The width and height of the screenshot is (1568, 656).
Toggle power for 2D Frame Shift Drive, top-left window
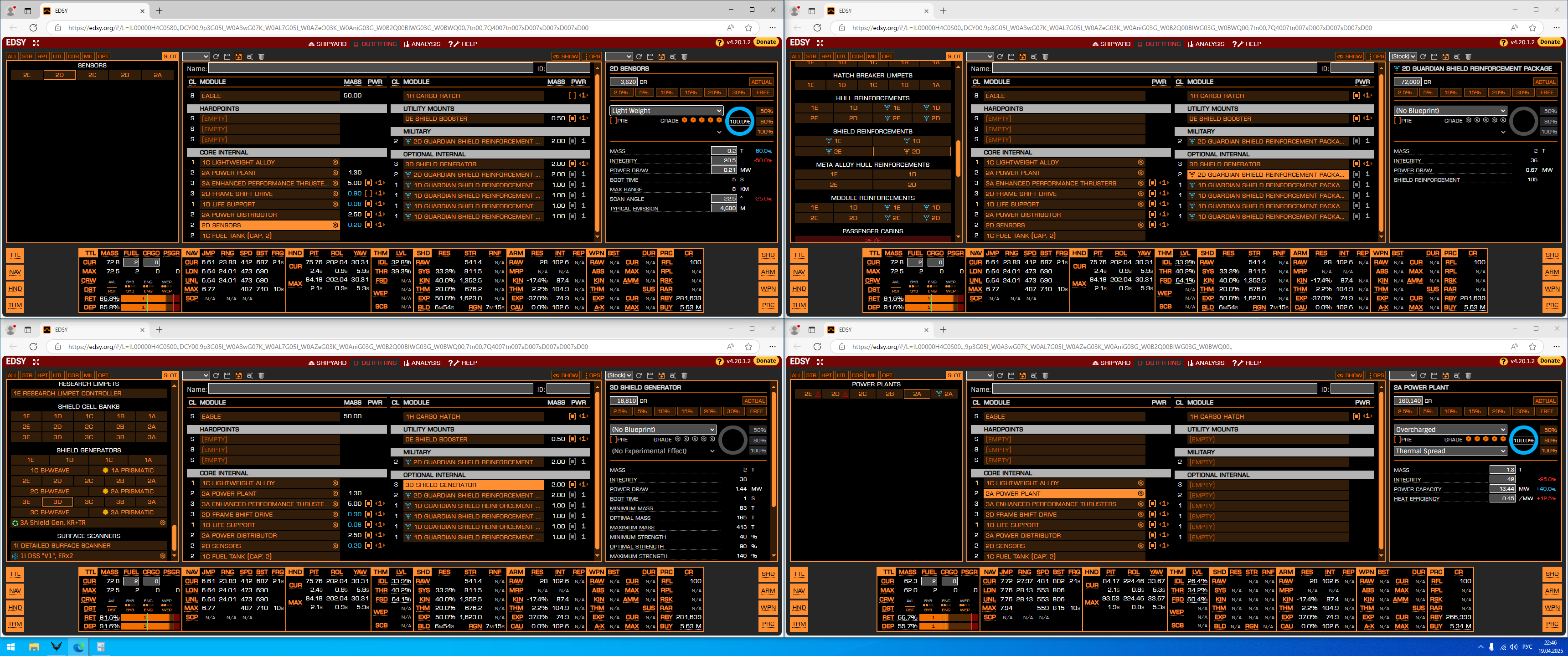(x=369, y=194)
